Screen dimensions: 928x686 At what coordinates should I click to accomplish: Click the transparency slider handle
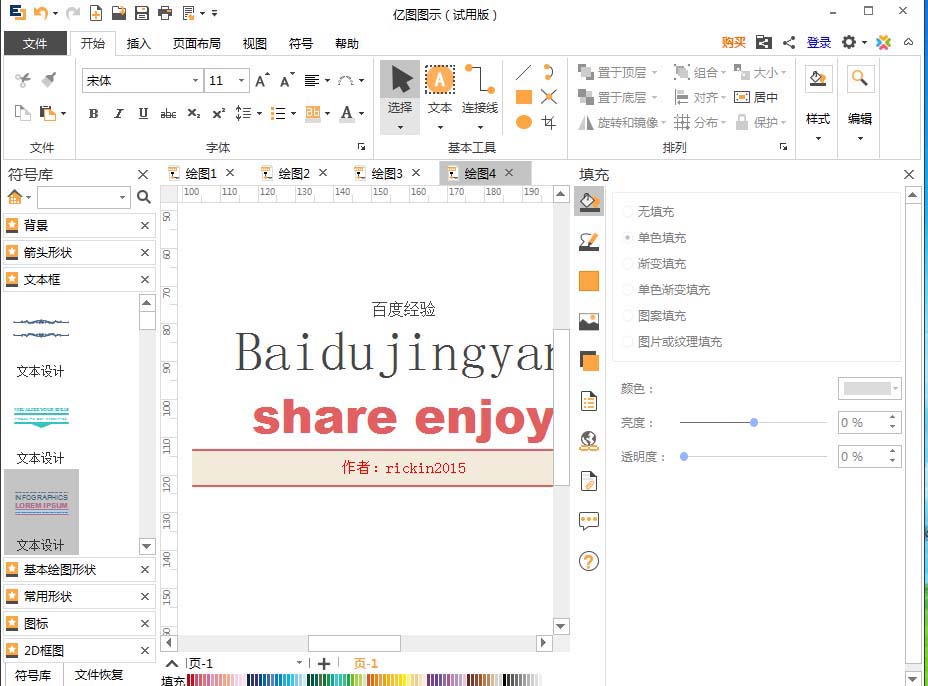coord(684,456)
